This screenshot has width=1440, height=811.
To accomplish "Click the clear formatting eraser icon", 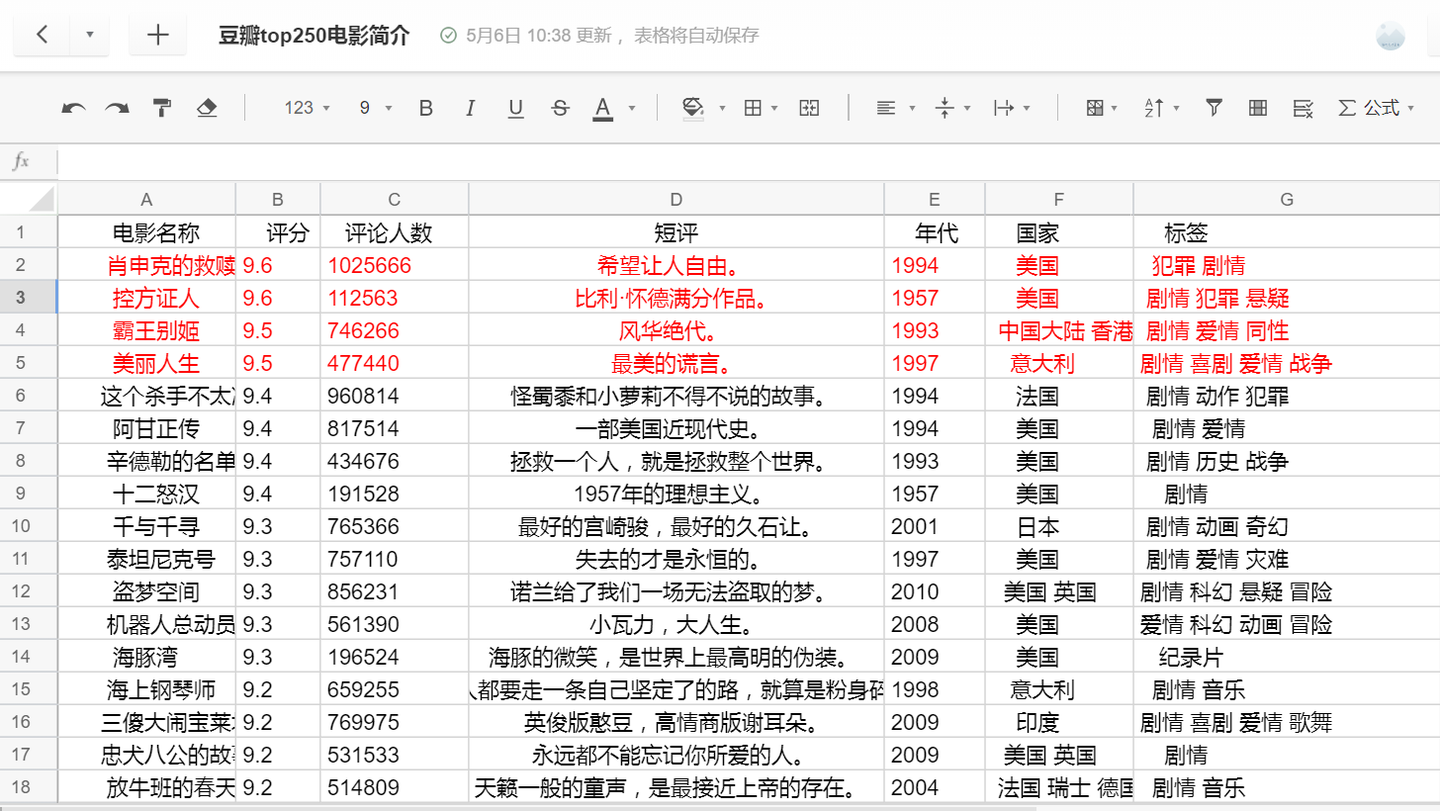I will point(207,108).
